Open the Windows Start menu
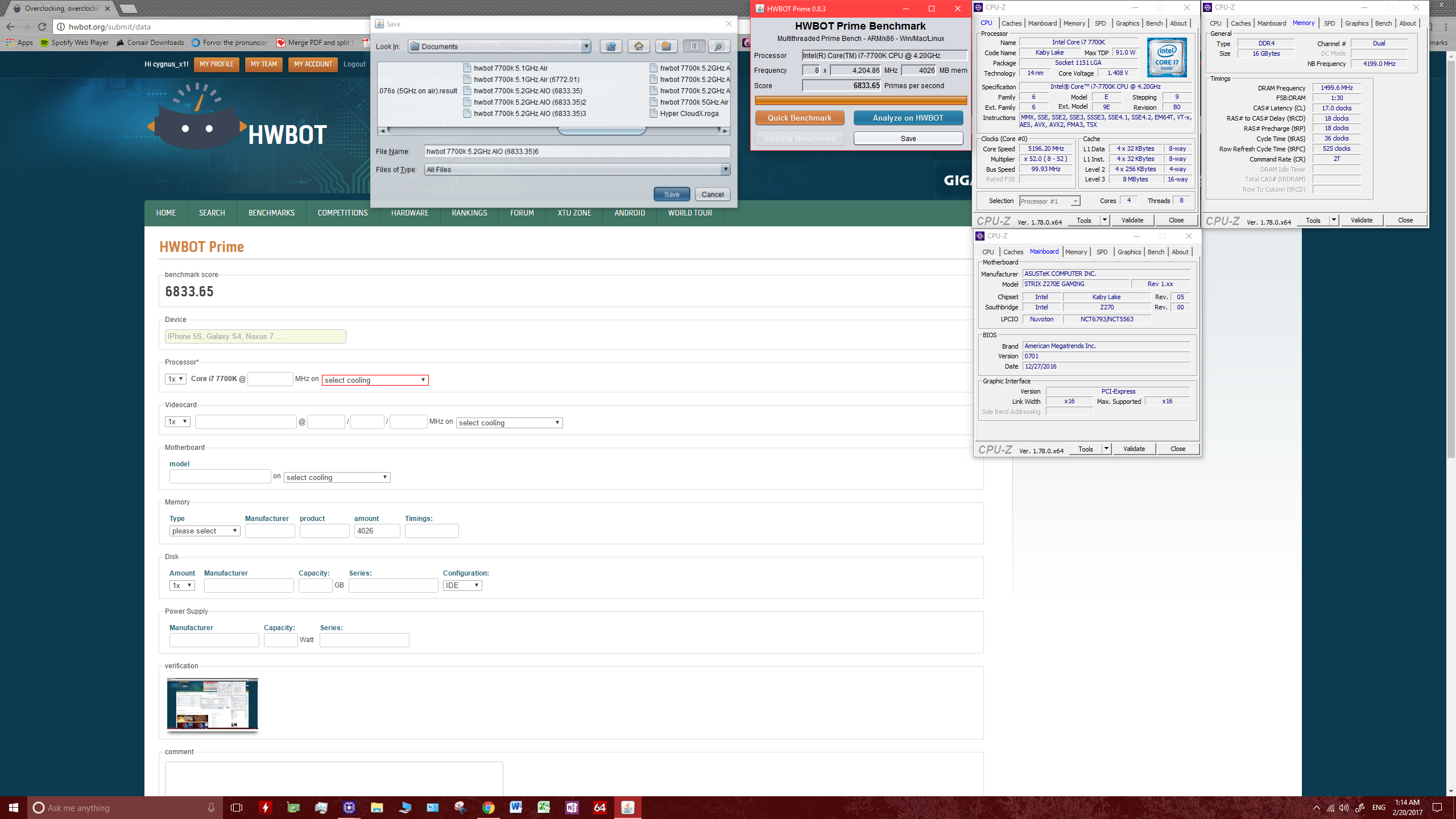The image size is (1456, 819). click(x=14, y=808)
